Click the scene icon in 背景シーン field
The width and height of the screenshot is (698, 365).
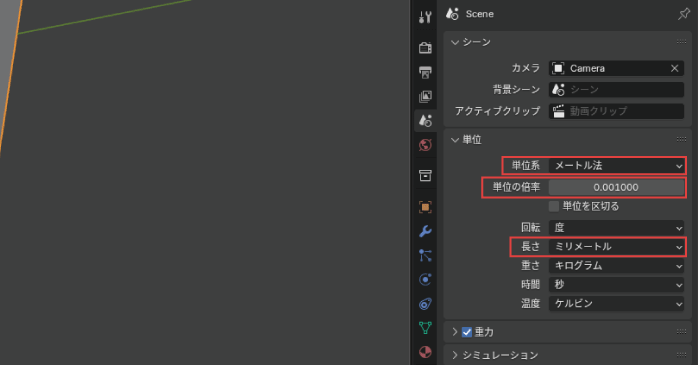558,90
